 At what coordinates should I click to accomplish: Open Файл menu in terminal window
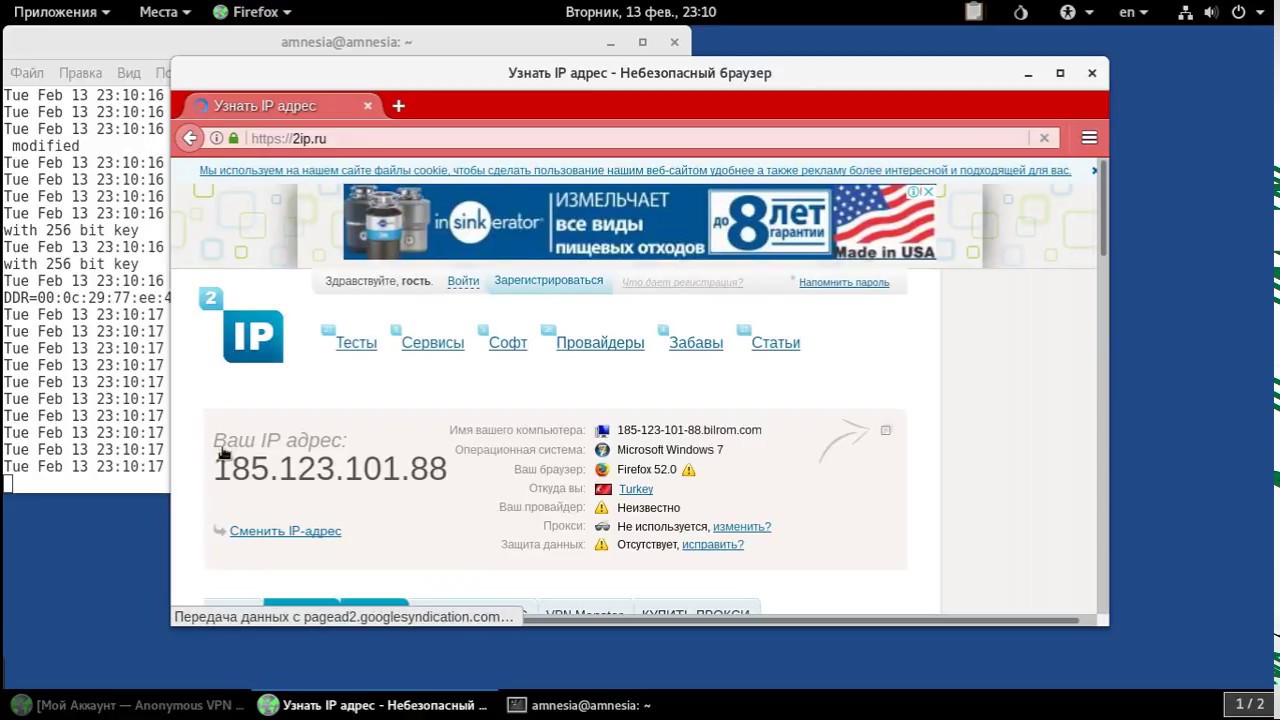(x=27, y=73)
